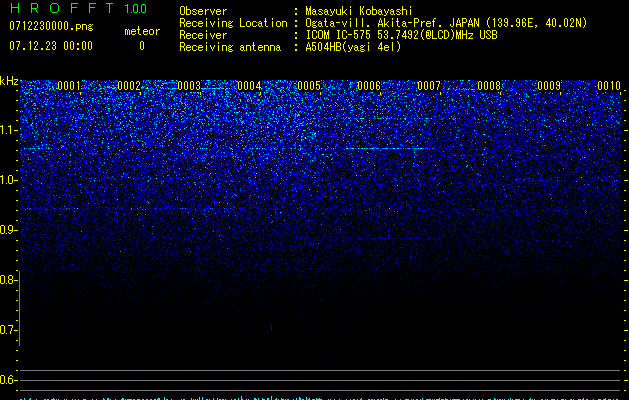
Task: Click time marker 0005 on spectrogram
Action: pyautogui.click(x=309, y=86)
